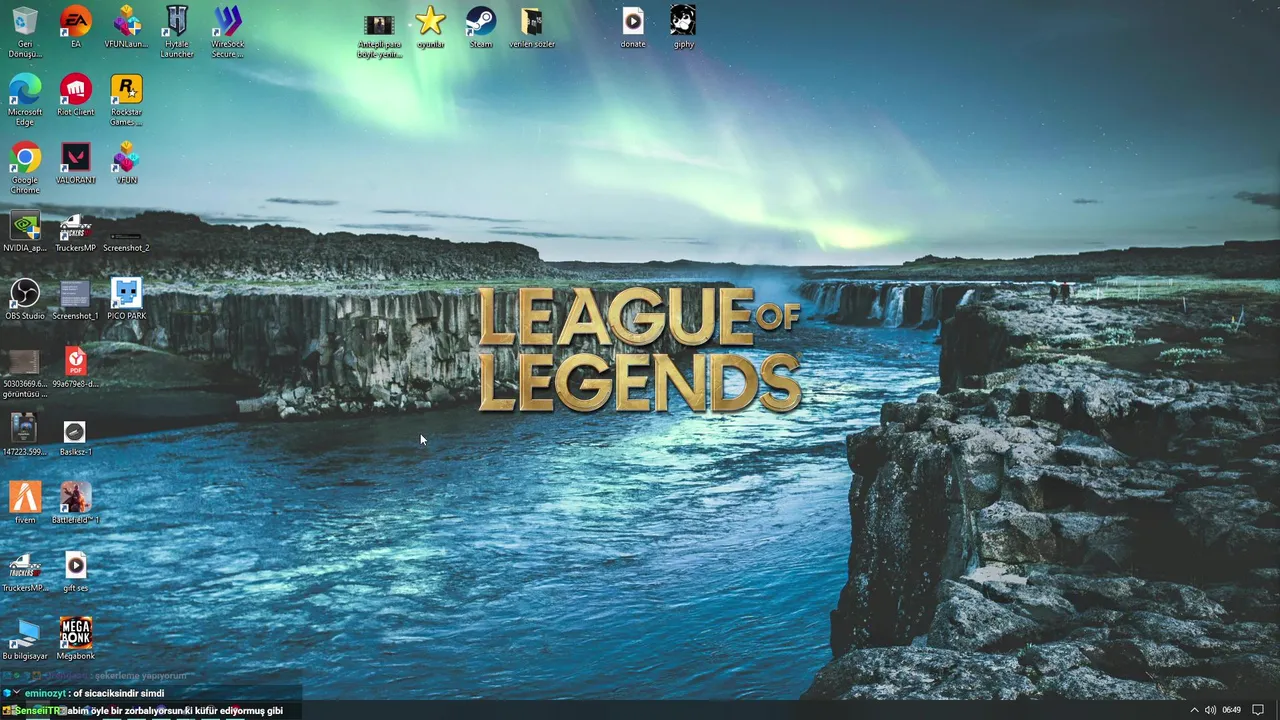1280x720 pixels.
Task: Select the TruckersMP icon beside gift ses
Action: click(x=25, y=571)
